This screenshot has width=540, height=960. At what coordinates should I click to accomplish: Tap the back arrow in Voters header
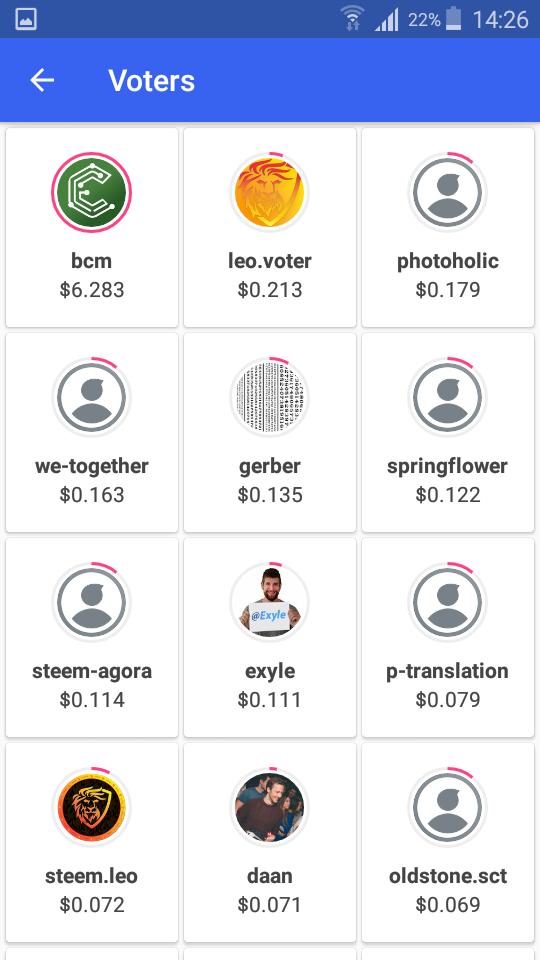42,80
